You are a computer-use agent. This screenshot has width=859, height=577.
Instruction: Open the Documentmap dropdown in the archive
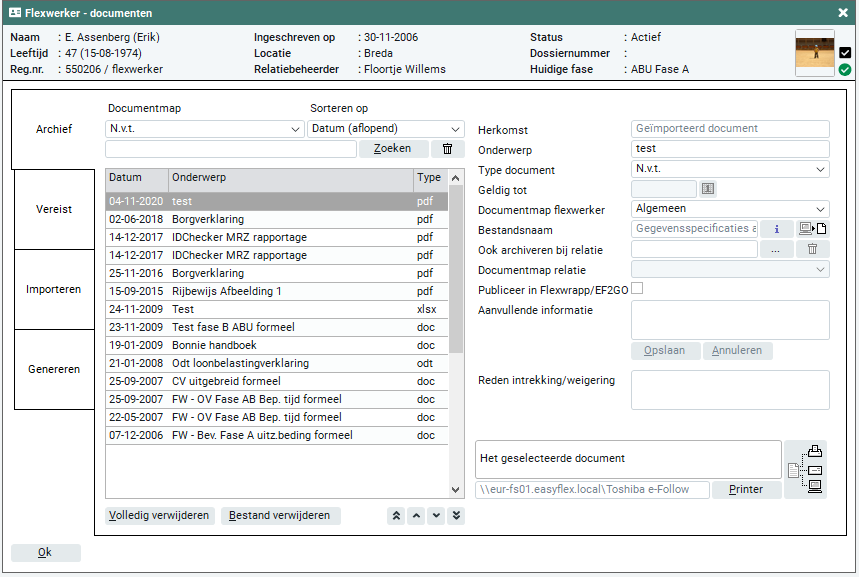coord(204,129)
